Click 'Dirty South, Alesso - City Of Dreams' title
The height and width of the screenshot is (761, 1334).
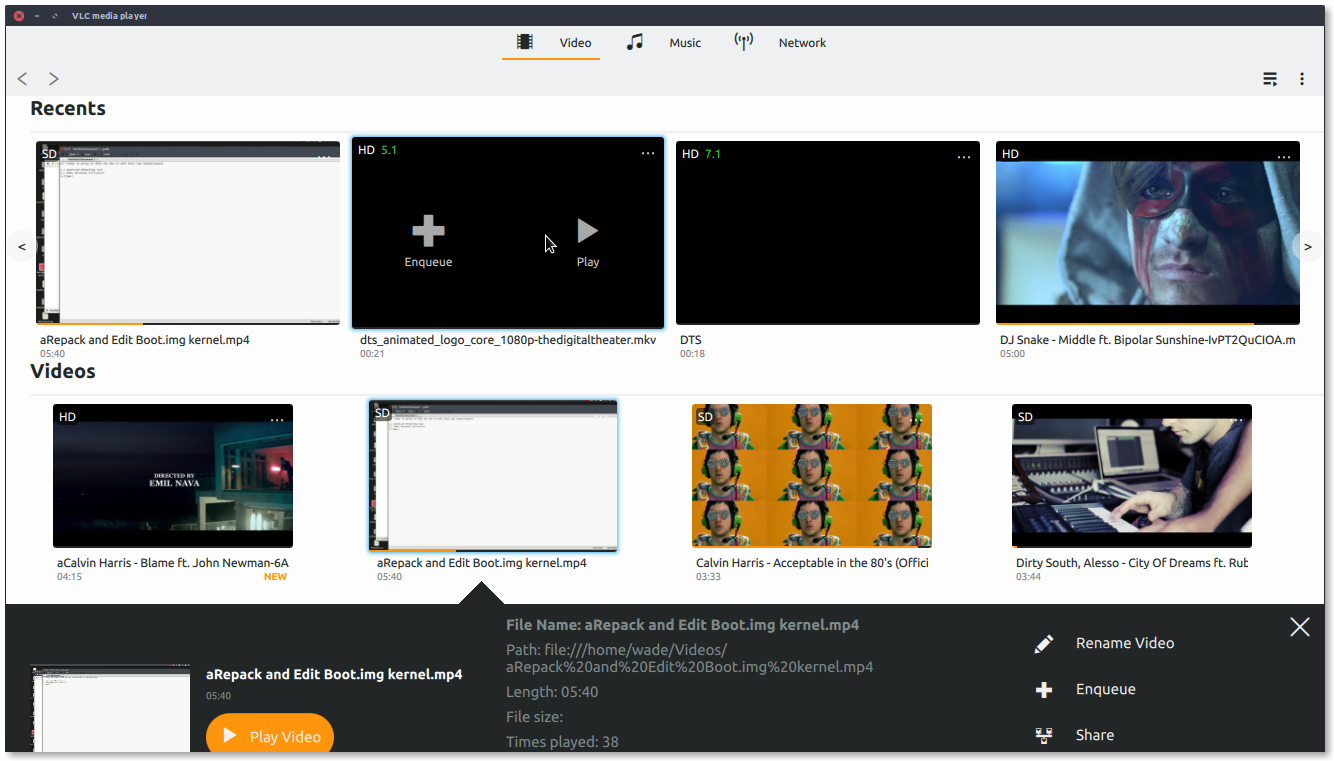click(1132, 563)
